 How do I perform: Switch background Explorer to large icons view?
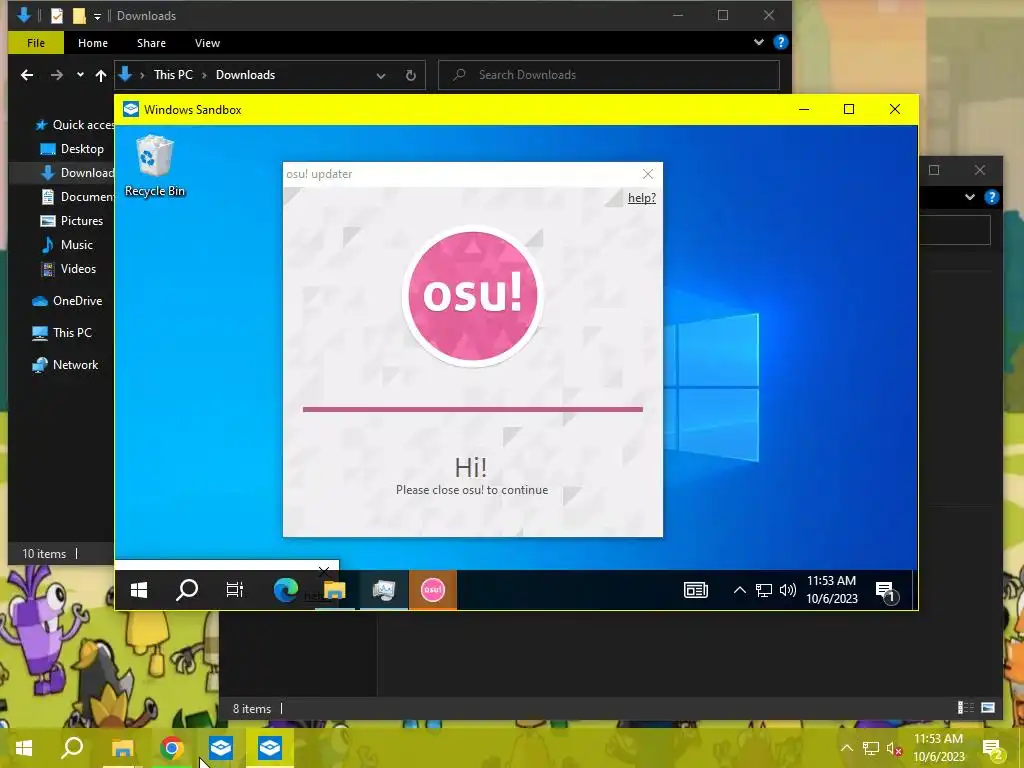(x=988, y=708)
